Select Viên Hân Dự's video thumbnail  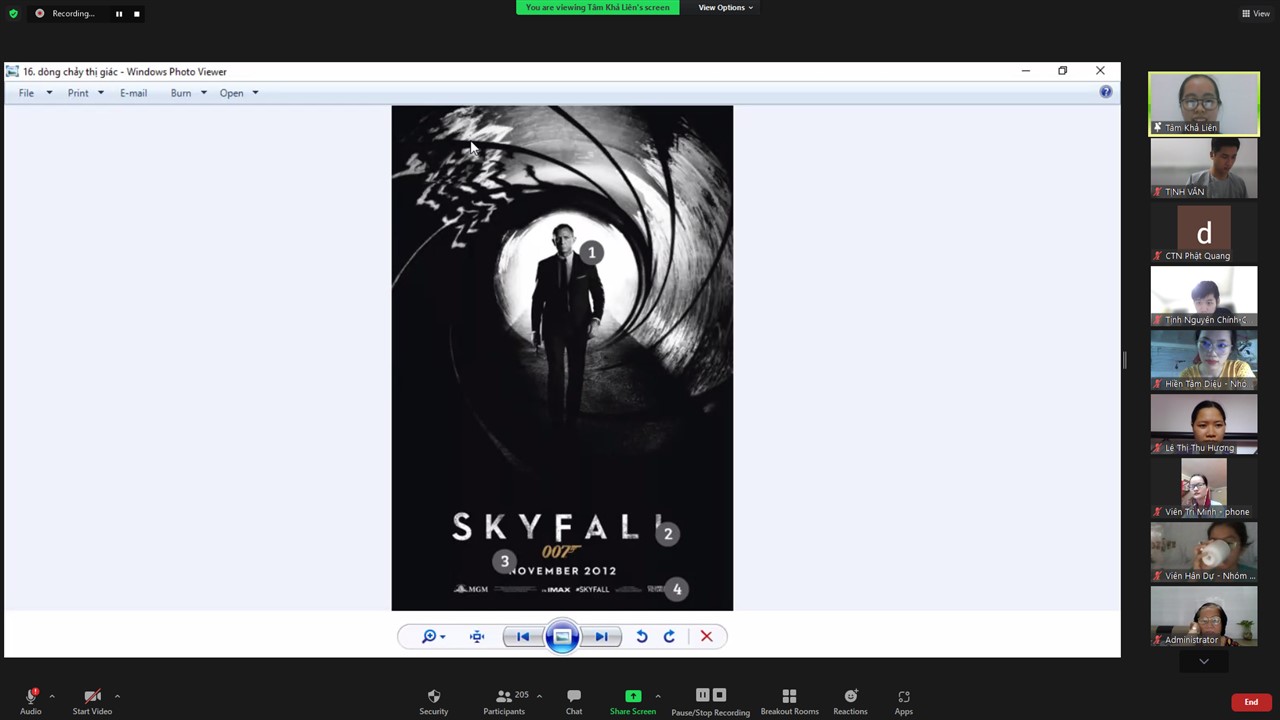tap(1204, 552)
